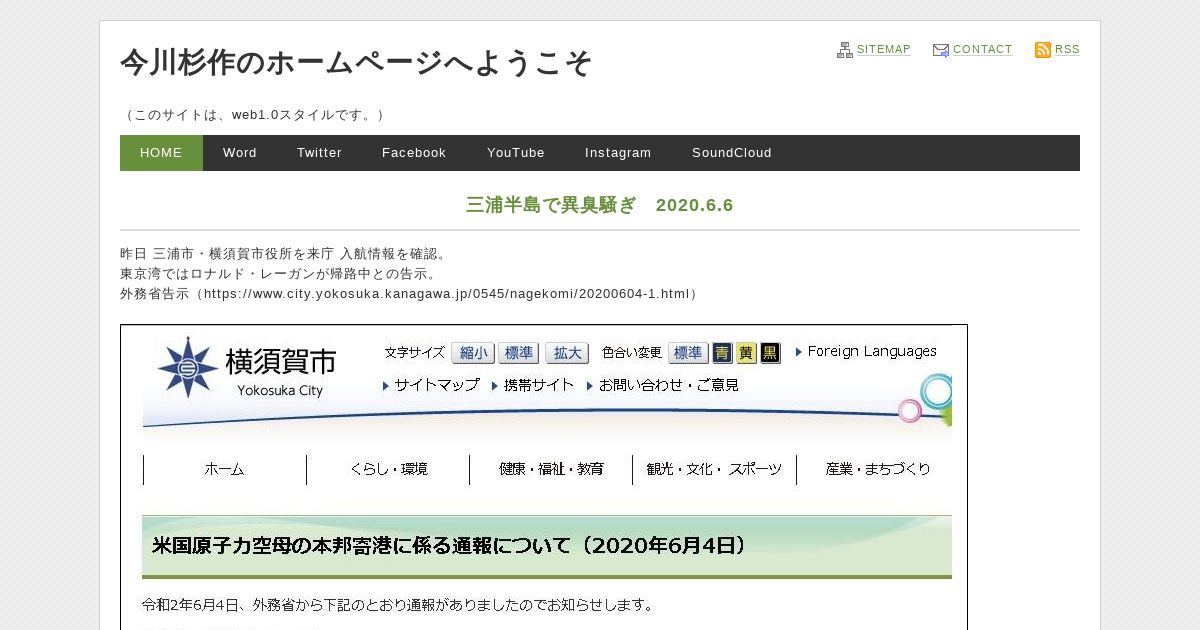The width and height of the screenshot is (1200, 630).
Task: Open 携帯サイト link
Action: [539, 385]
